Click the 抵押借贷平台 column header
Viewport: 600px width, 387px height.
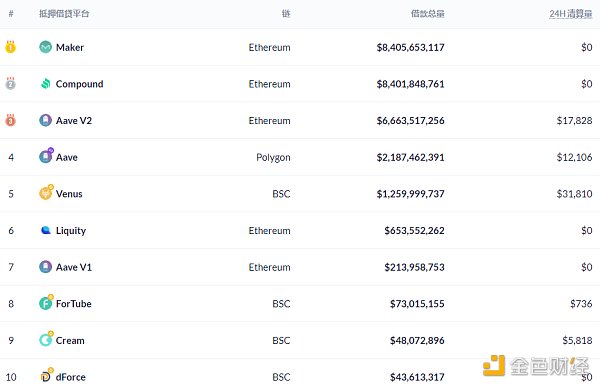(64, 14)
